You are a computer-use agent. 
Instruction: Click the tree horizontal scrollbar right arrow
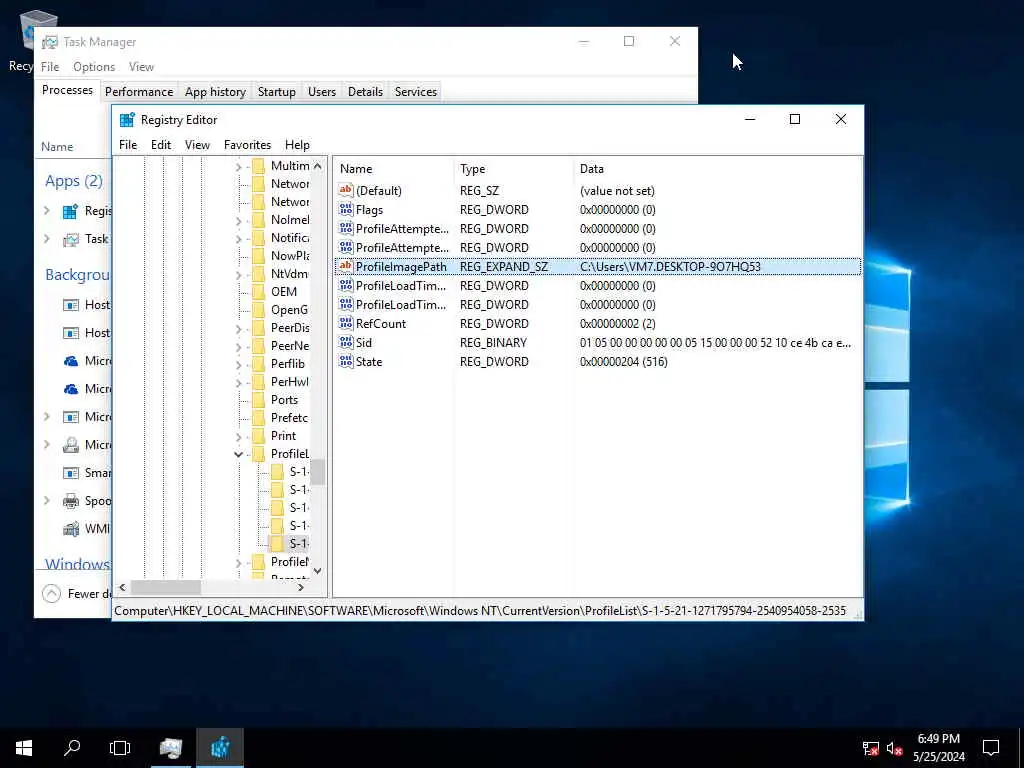300,588
